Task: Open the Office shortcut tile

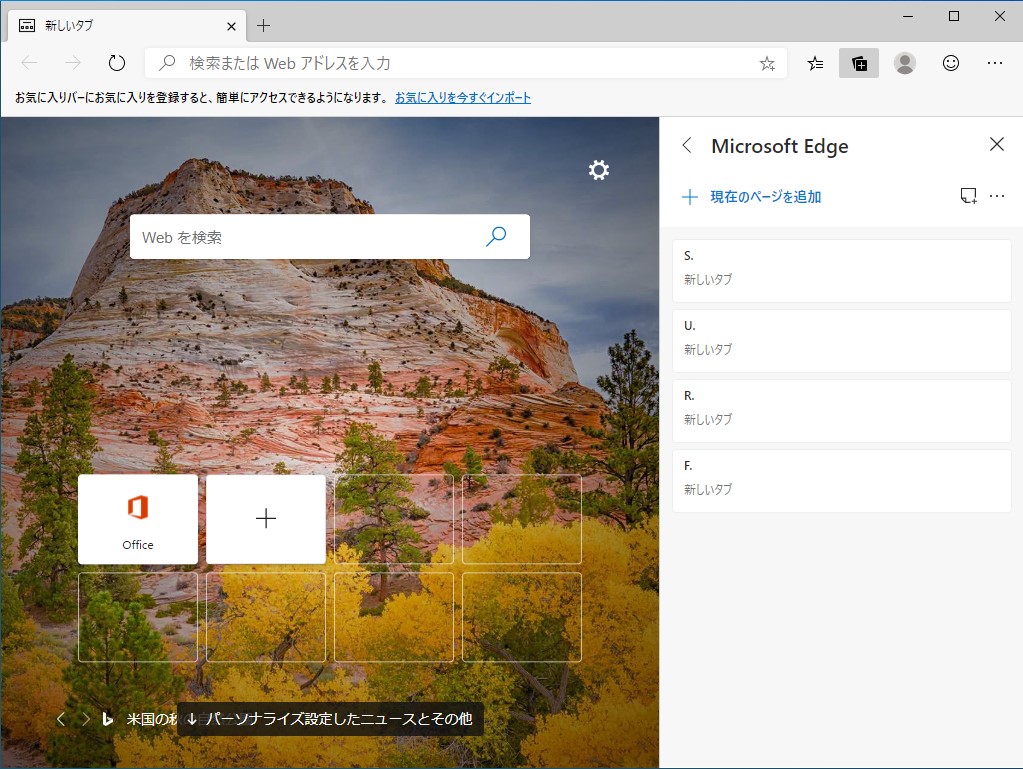Action: tap(137, 518)
